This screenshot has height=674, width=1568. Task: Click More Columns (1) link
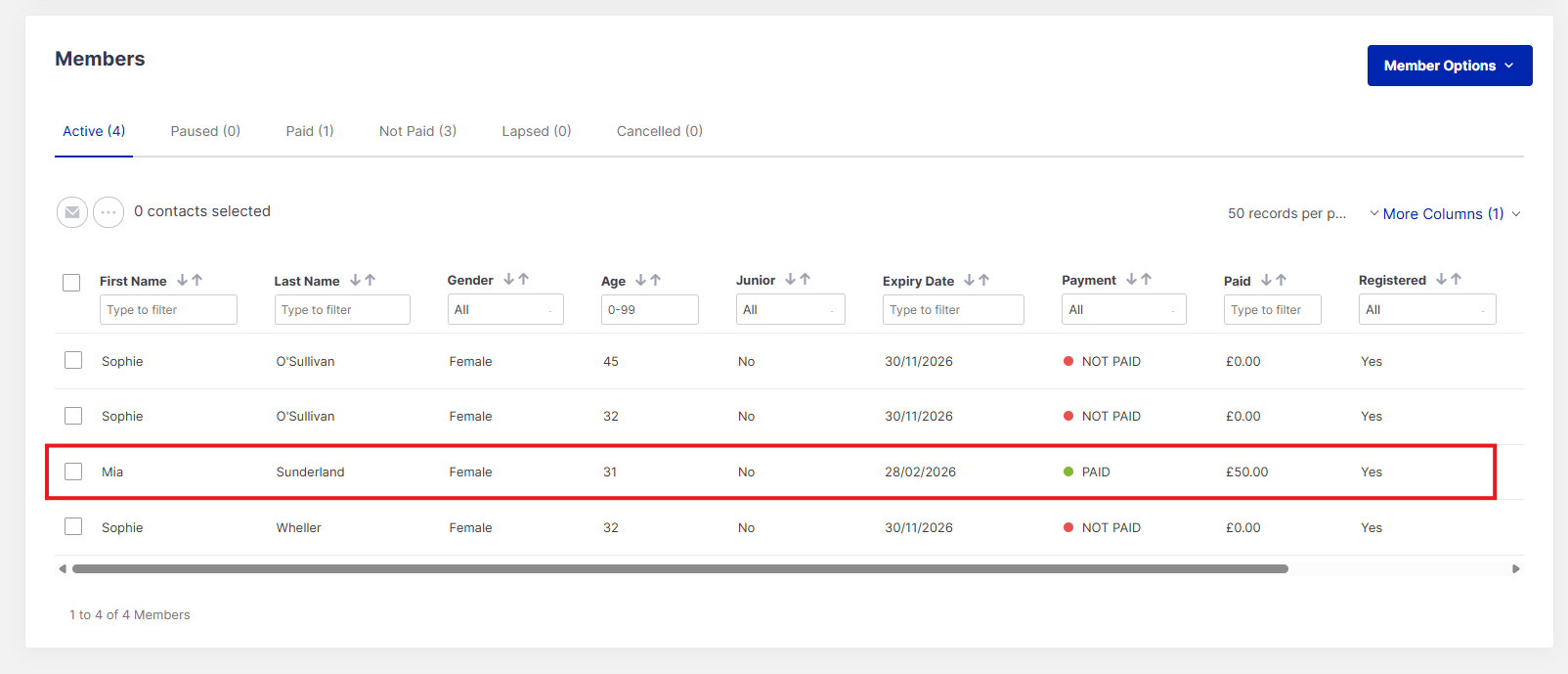(x=1443, y=214)
